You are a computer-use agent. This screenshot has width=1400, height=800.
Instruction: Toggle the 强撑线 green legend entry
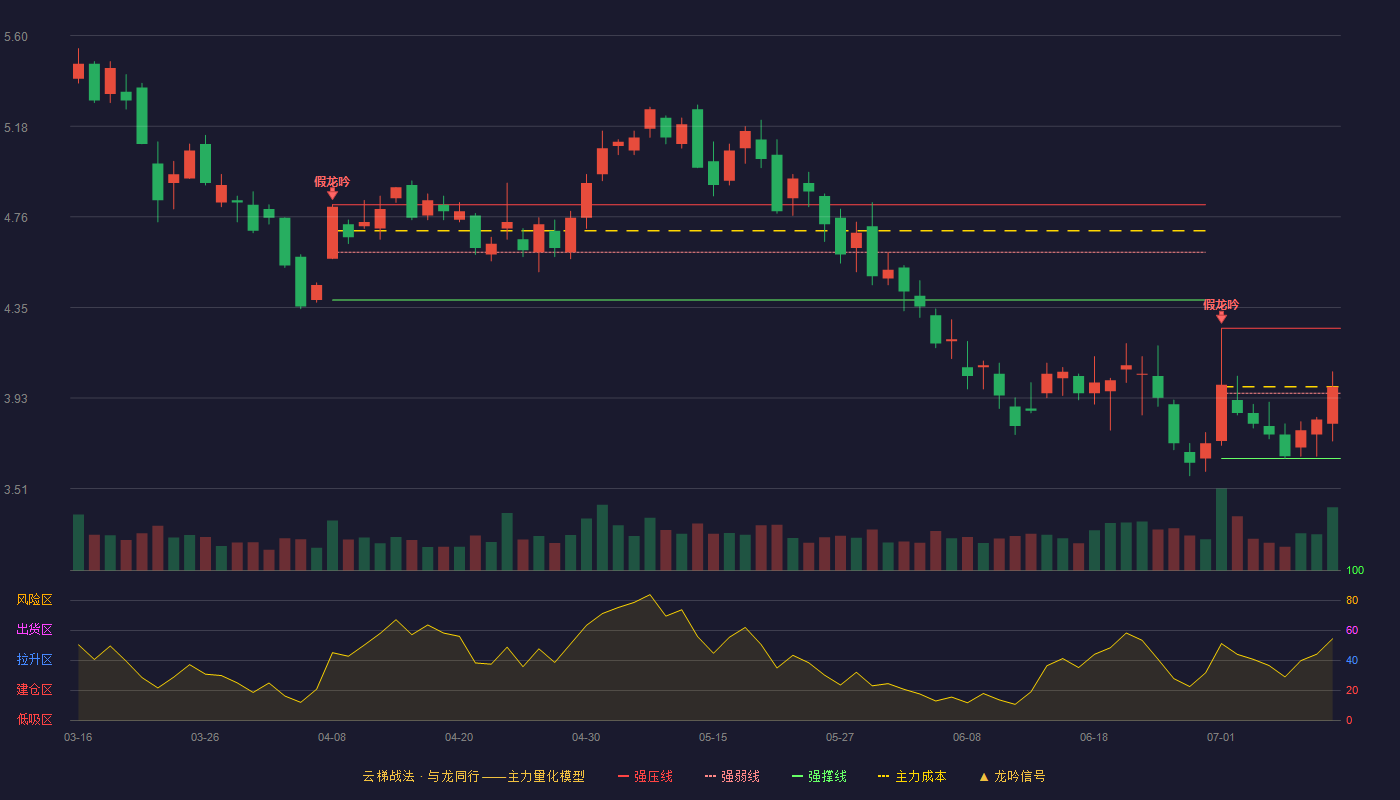[819, 776]
